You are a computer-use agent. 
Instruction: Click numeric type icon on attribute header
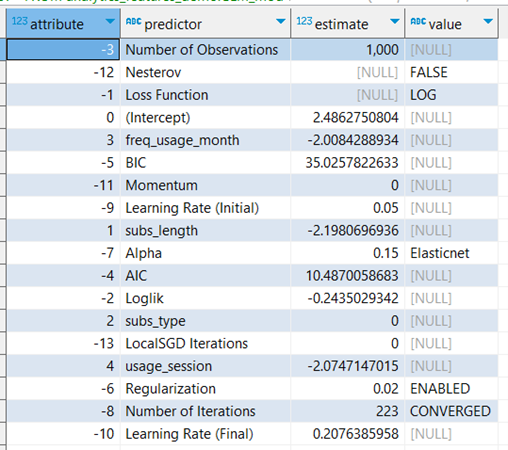pyautogui.click(x=19, y=21)
